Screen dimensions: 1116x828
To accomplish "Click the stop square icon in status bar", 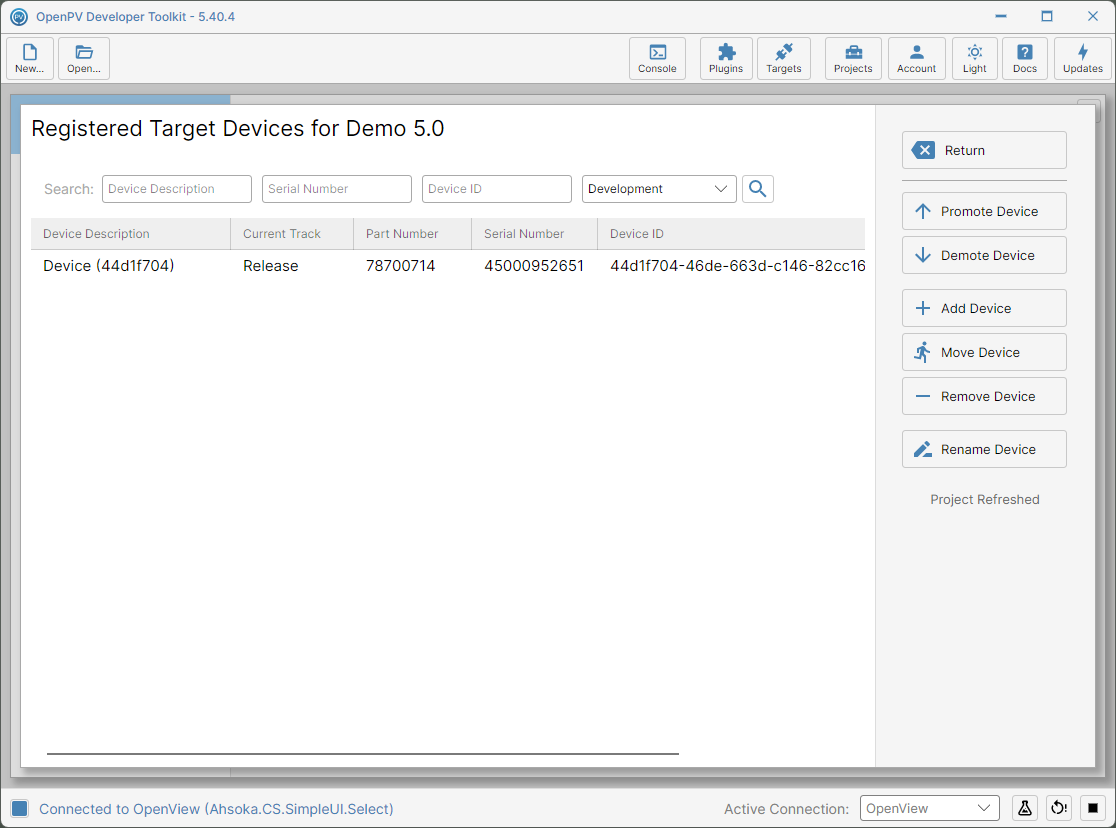I will (1093, 808).
